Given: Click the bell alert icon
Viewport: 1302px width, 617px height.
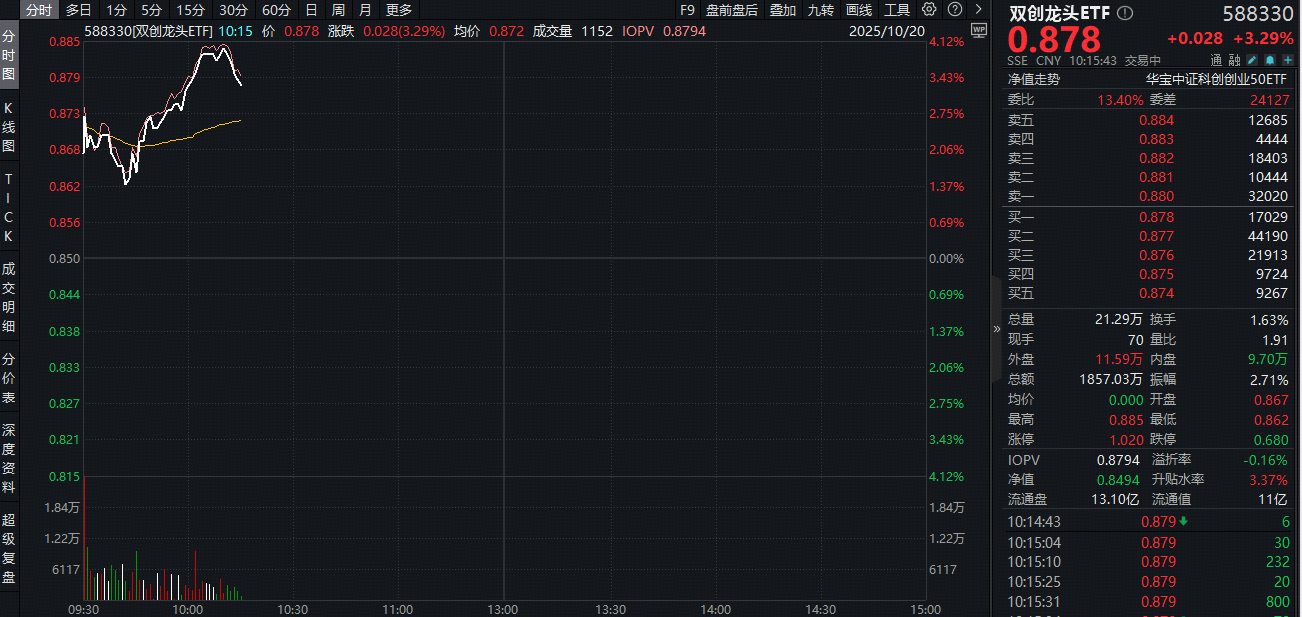Looking at the screenshot, I should click(x=1269, y=60).
